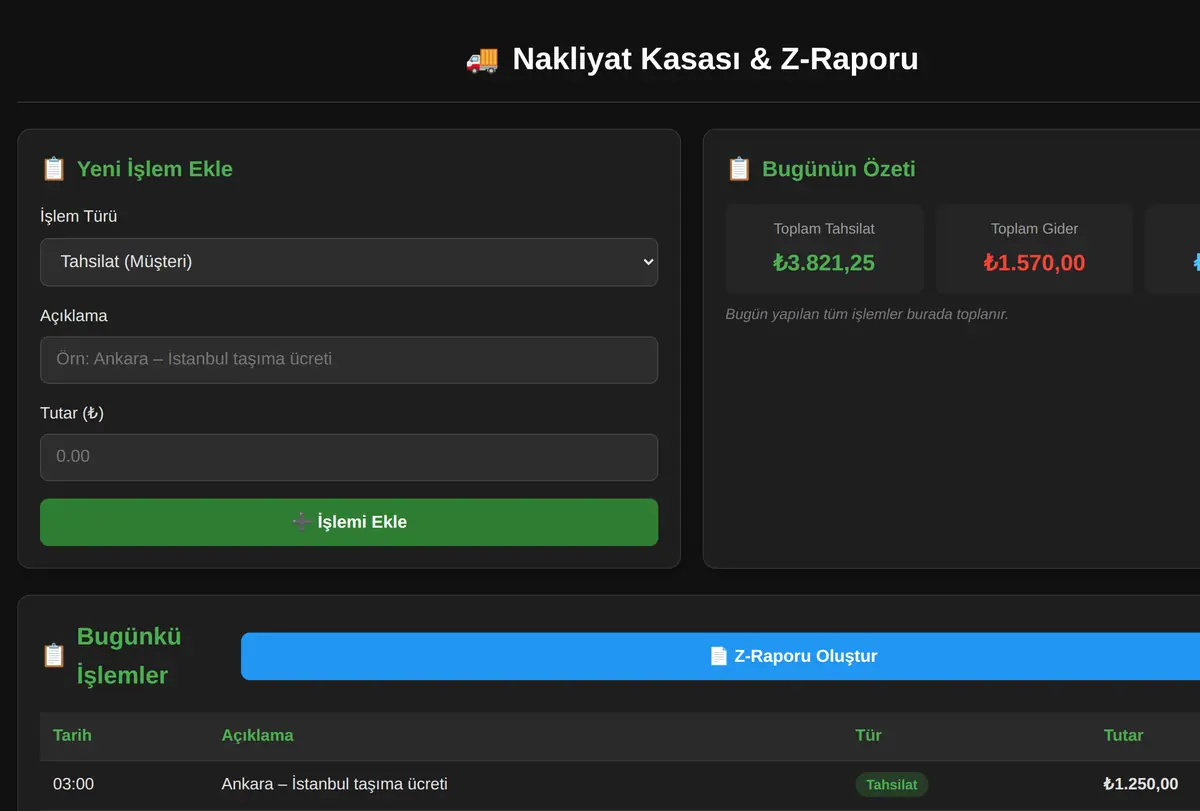Click the Açıklama column header
Screen dimensions: 1200x811
pyautogui.click(x=258, y=735)
